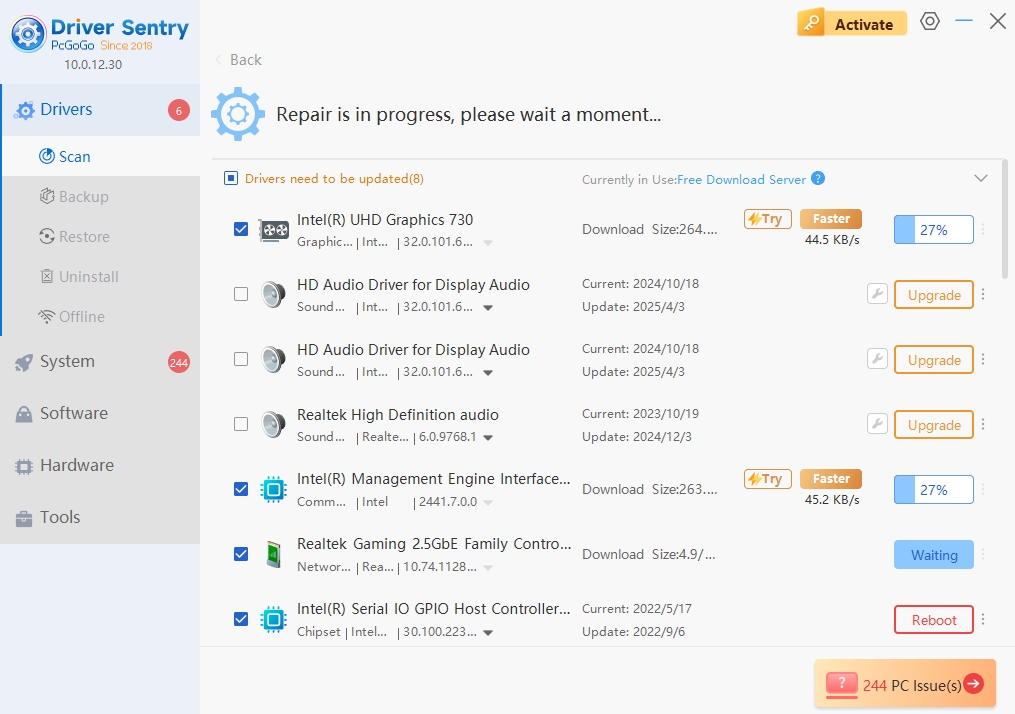Select Scan in the sidebar
The width and height of the screenshot is (1015, 714).
coord(101,157)
